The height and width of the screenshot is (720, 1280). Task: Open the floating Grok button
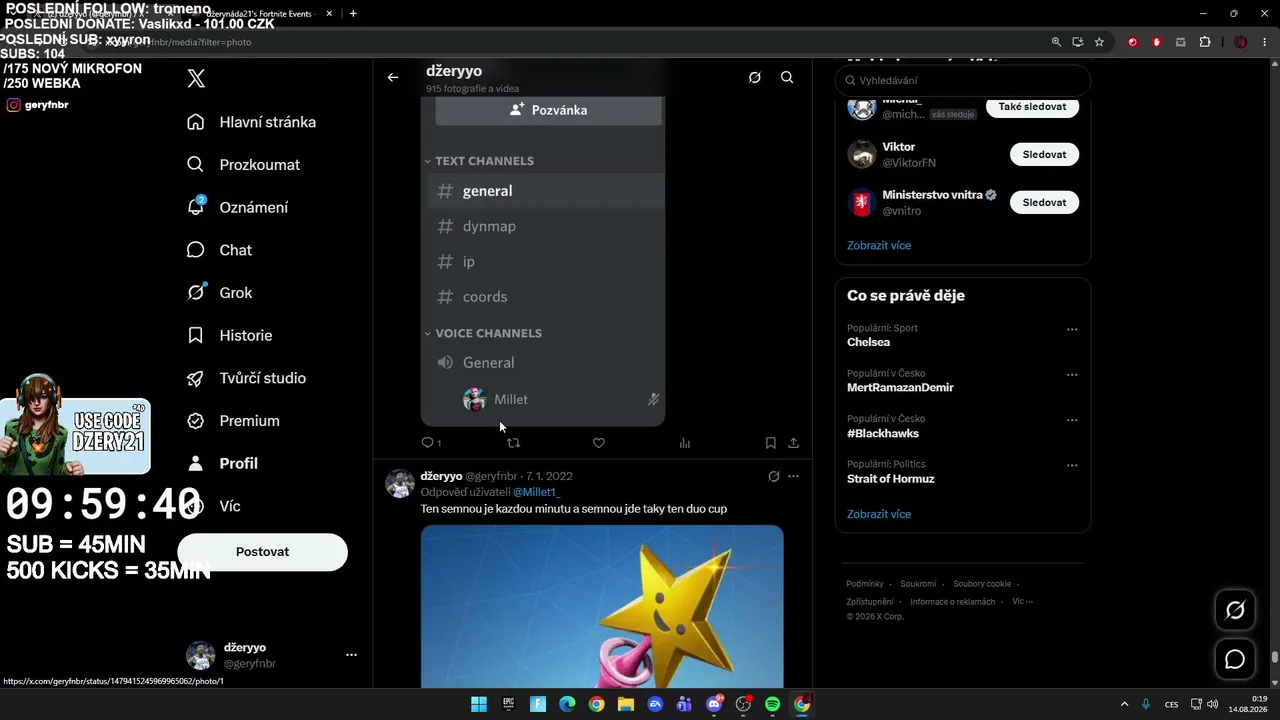(x=1235, y=610)
